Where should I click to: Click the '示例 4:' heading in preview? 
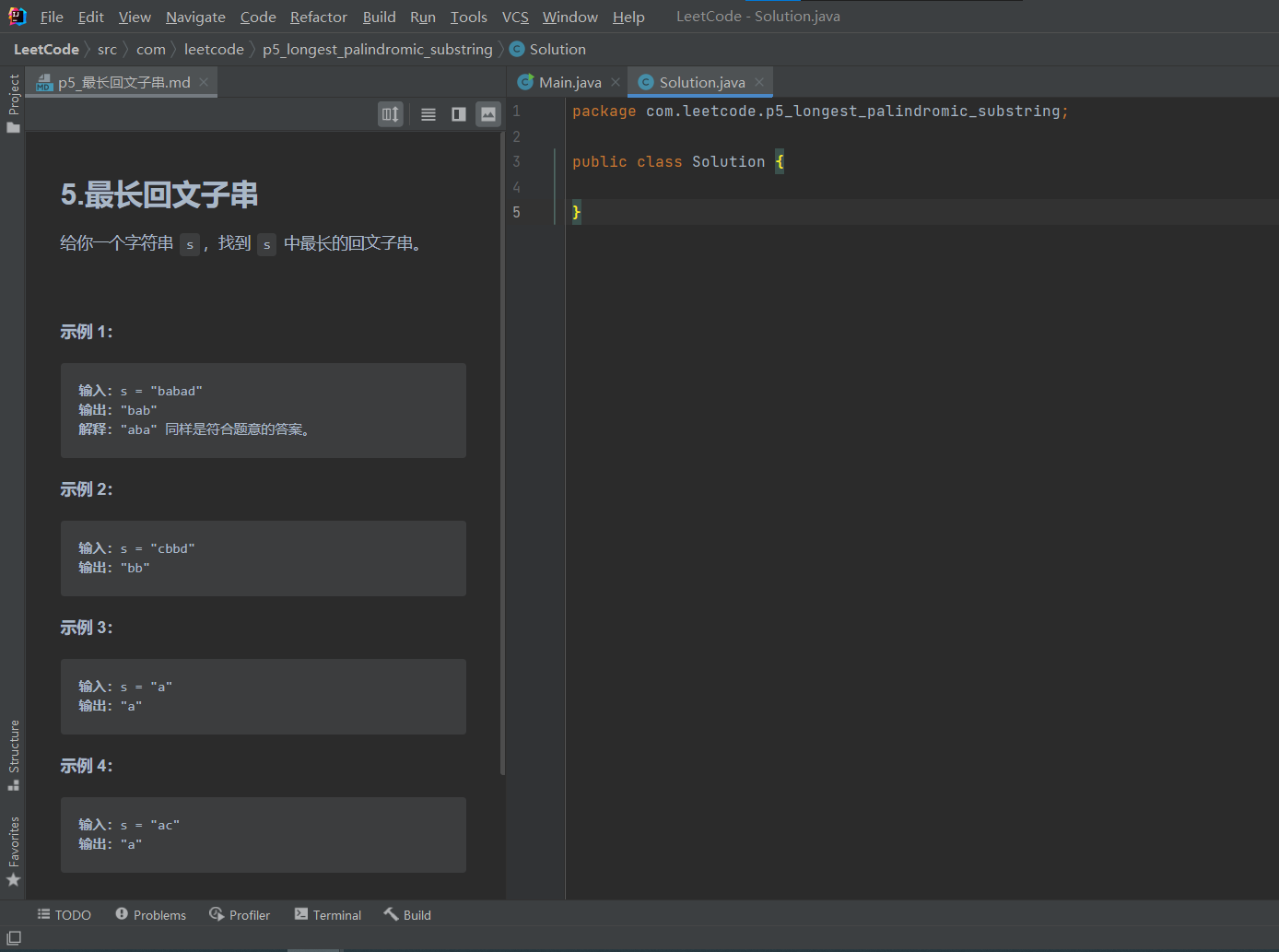pos(87,766)
